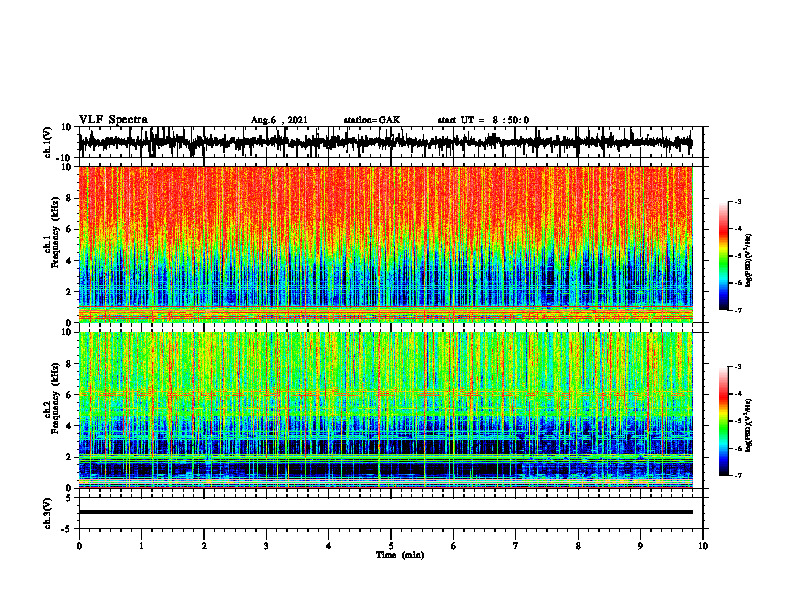Click the "2" tick on the time axis
The image size is (792, 612).
point(204,546)
